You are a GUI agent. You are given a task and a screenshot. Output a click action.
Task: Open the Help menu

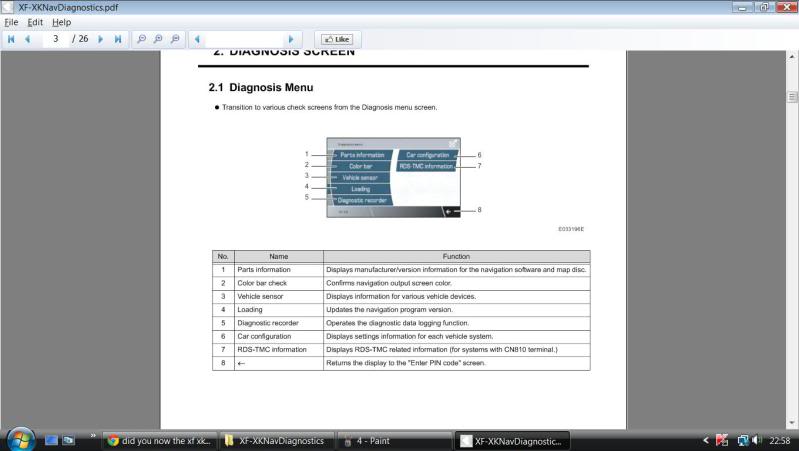point(61,22)
